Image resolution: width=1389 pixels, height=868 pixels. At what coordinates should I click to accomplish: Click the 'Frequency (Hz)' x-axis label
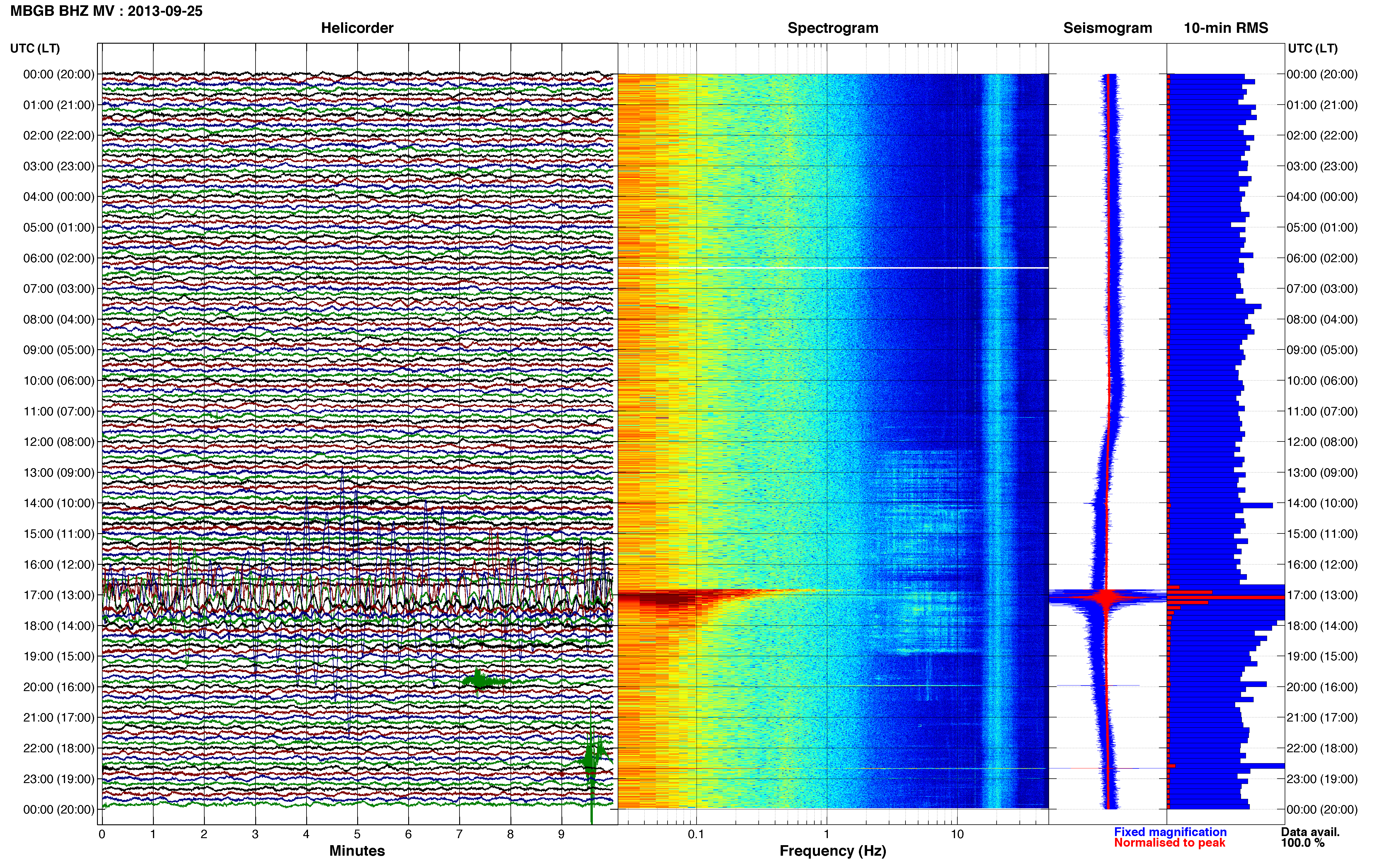tap(833, 851)
